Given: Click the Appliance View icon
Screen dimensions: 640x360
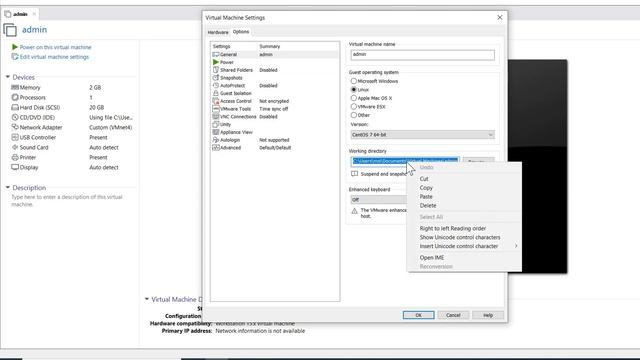Looking at the screenshot, I should click(216, 132).
